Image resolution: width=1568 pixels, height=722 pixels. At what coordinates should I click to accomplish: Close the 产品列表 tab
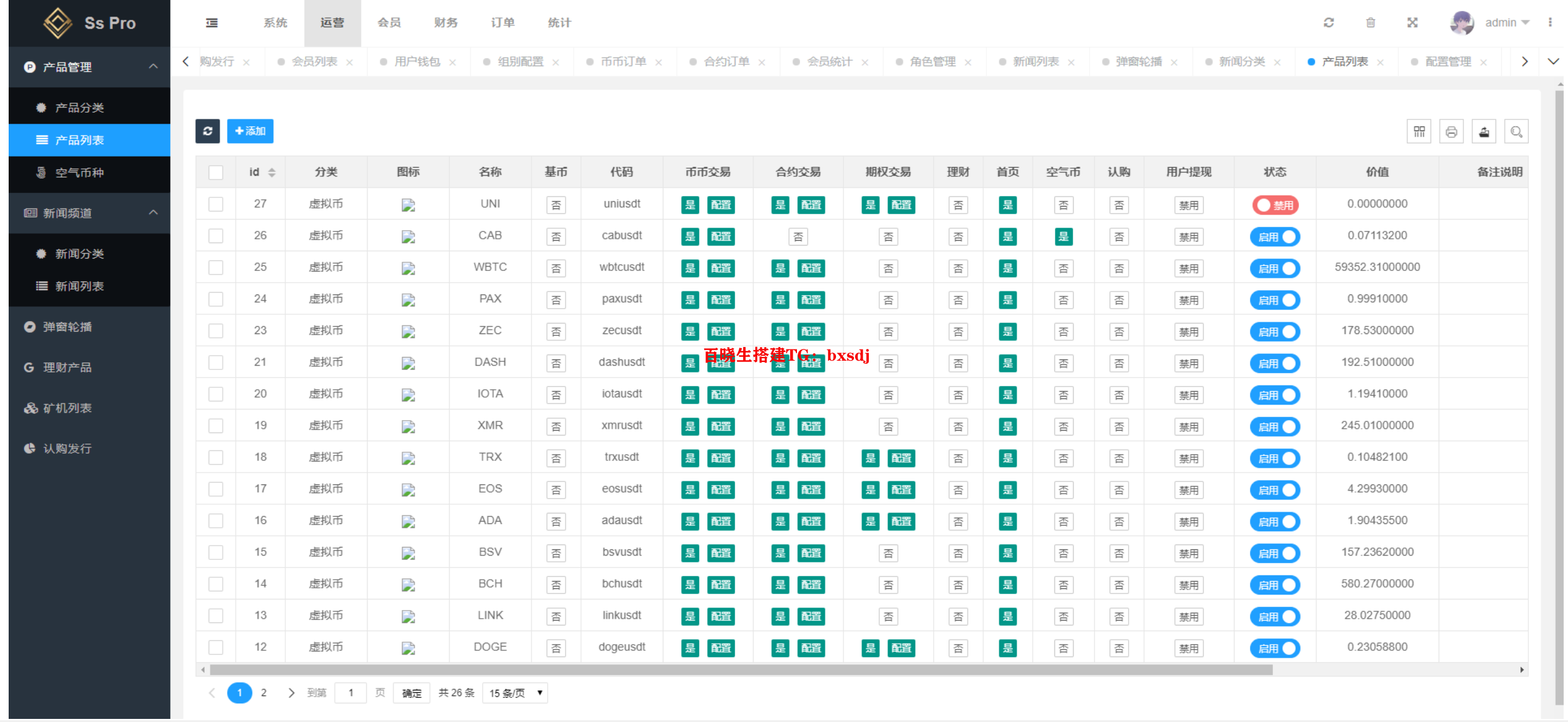(x=1381, y=62)
